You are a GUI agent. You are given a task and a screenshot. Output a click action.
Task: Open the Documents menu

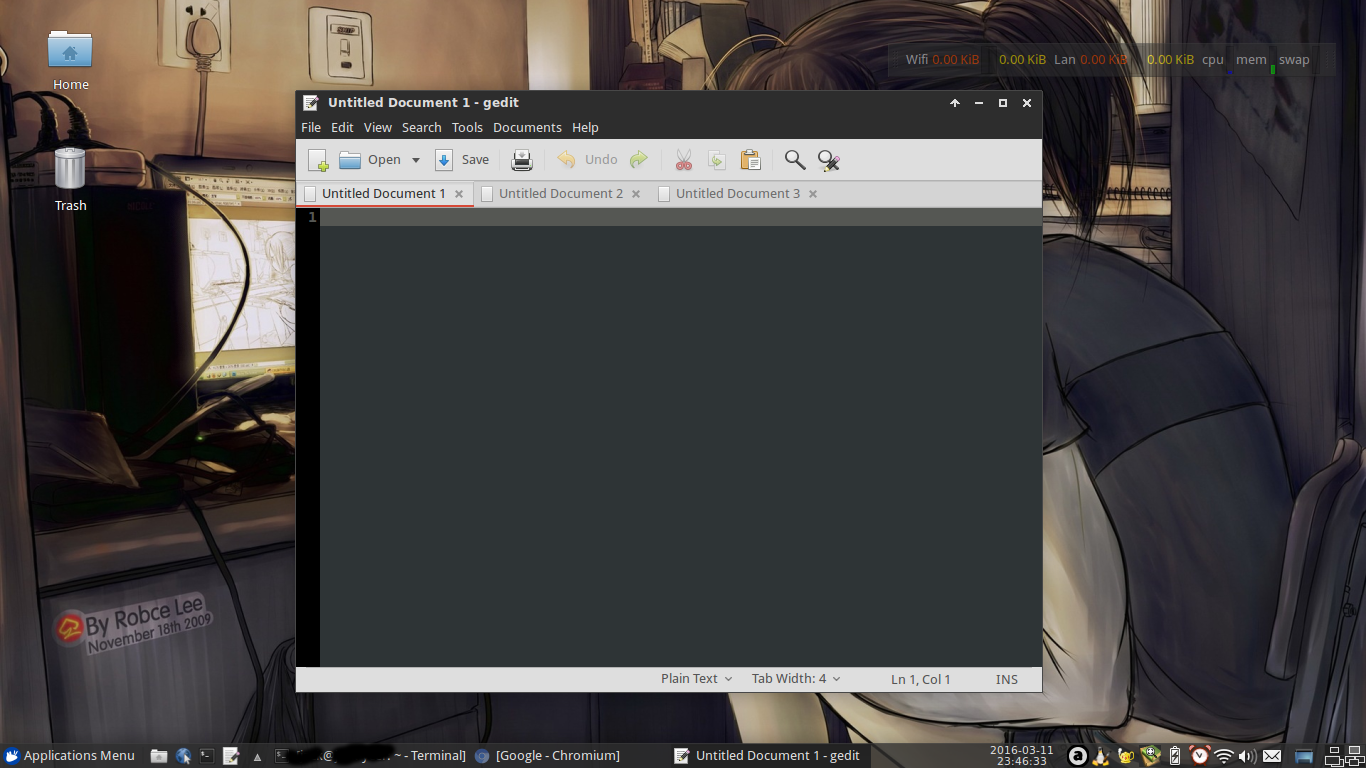pos(527,127)
